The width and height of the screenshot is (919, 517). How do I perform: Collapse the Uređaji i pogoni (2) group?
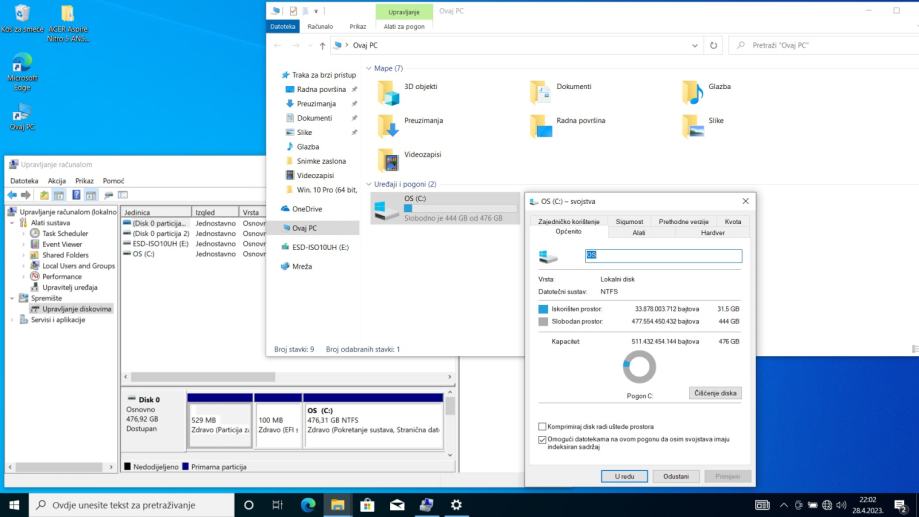(x=369, y=184)
